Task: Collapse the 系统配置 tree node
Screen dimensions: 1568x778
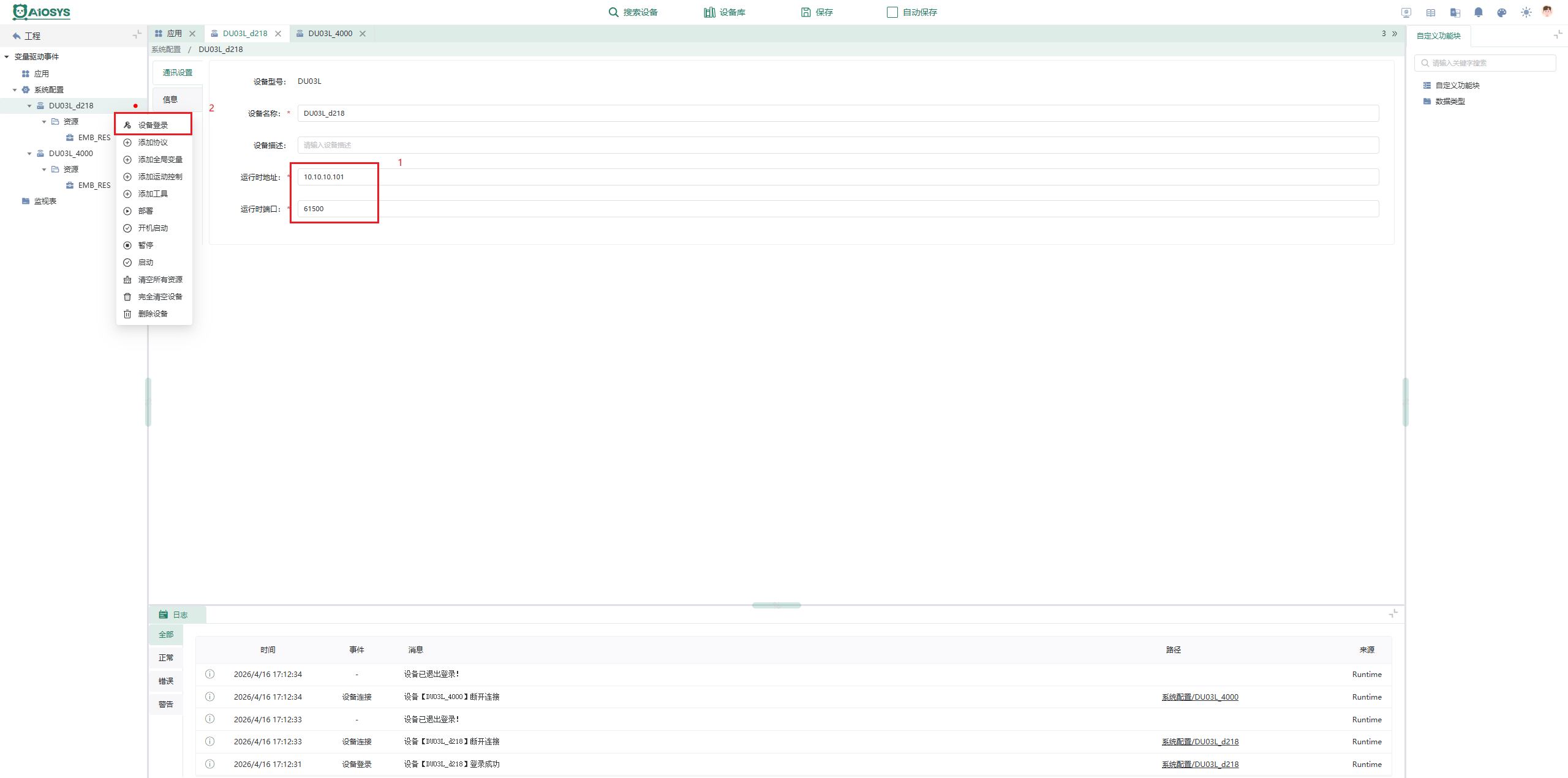Action: coord(15,90)
